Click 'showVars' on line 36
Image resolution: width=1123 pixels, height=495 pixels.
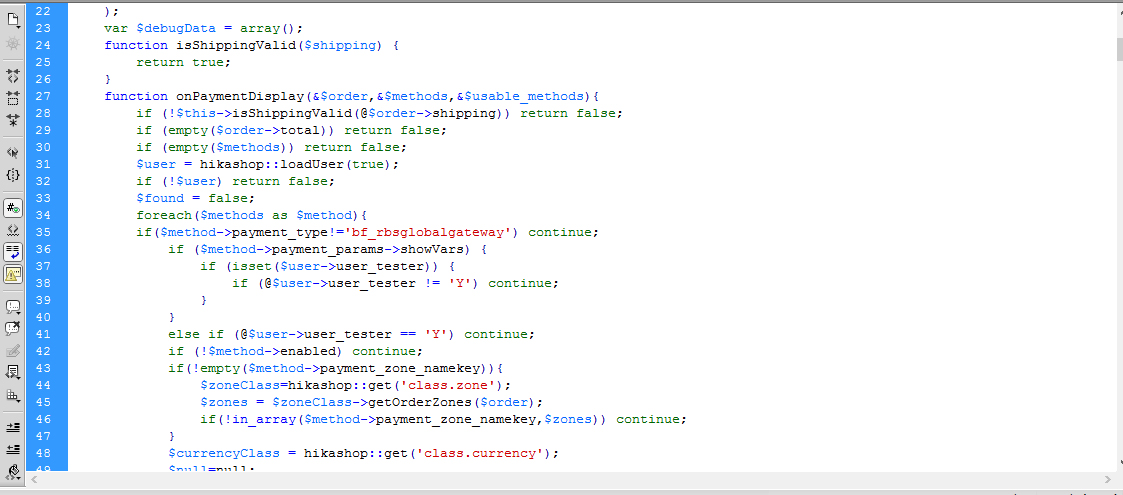pyautogui.click(x=432, y=249)
